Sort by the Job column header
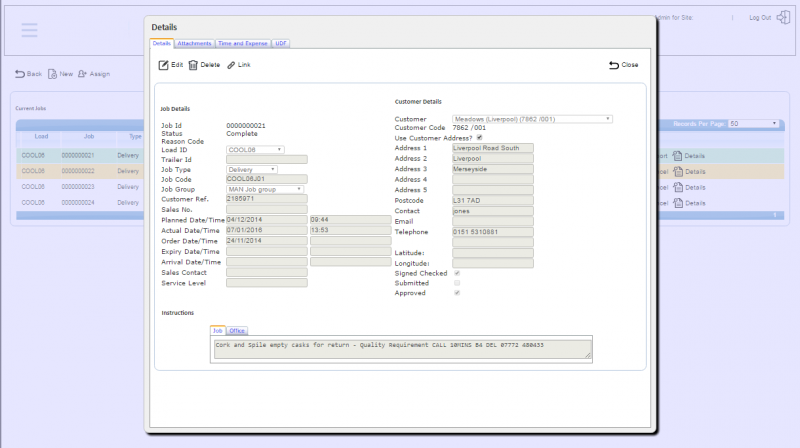Image resolution: width=800 pixels, height=448 pixels. 89,136
